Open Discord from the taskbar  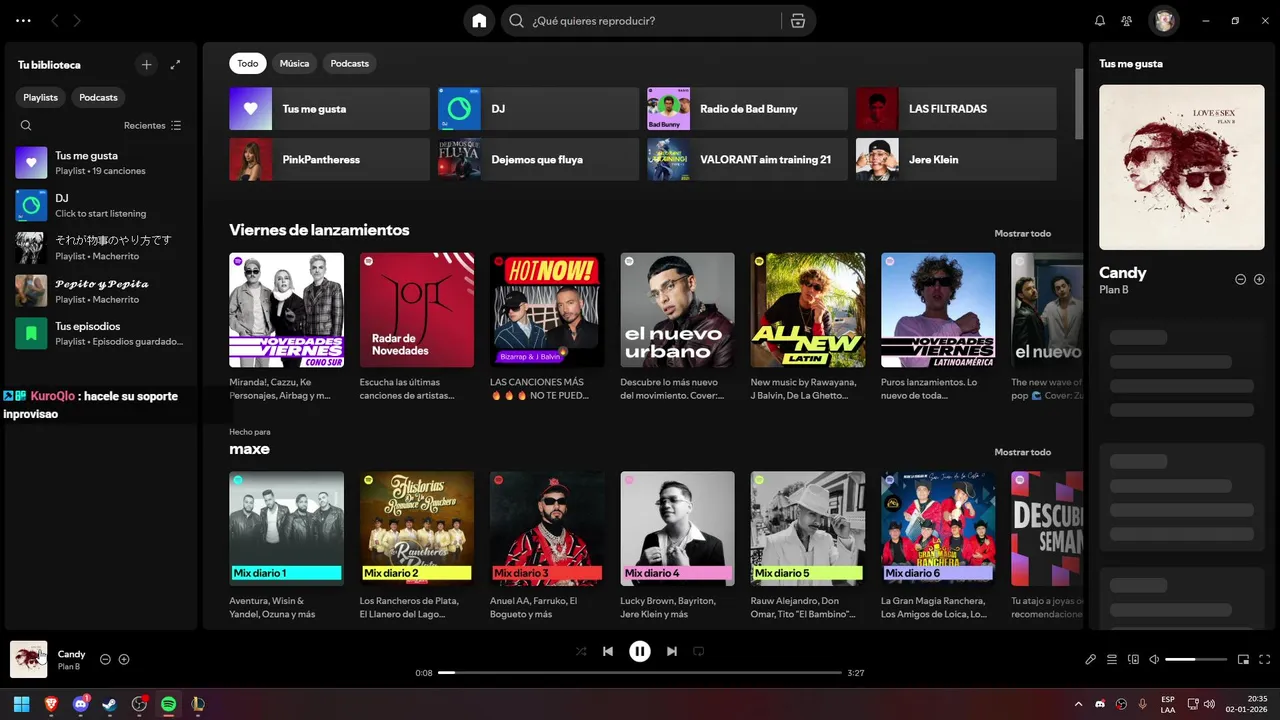click(x=80, y=704)
